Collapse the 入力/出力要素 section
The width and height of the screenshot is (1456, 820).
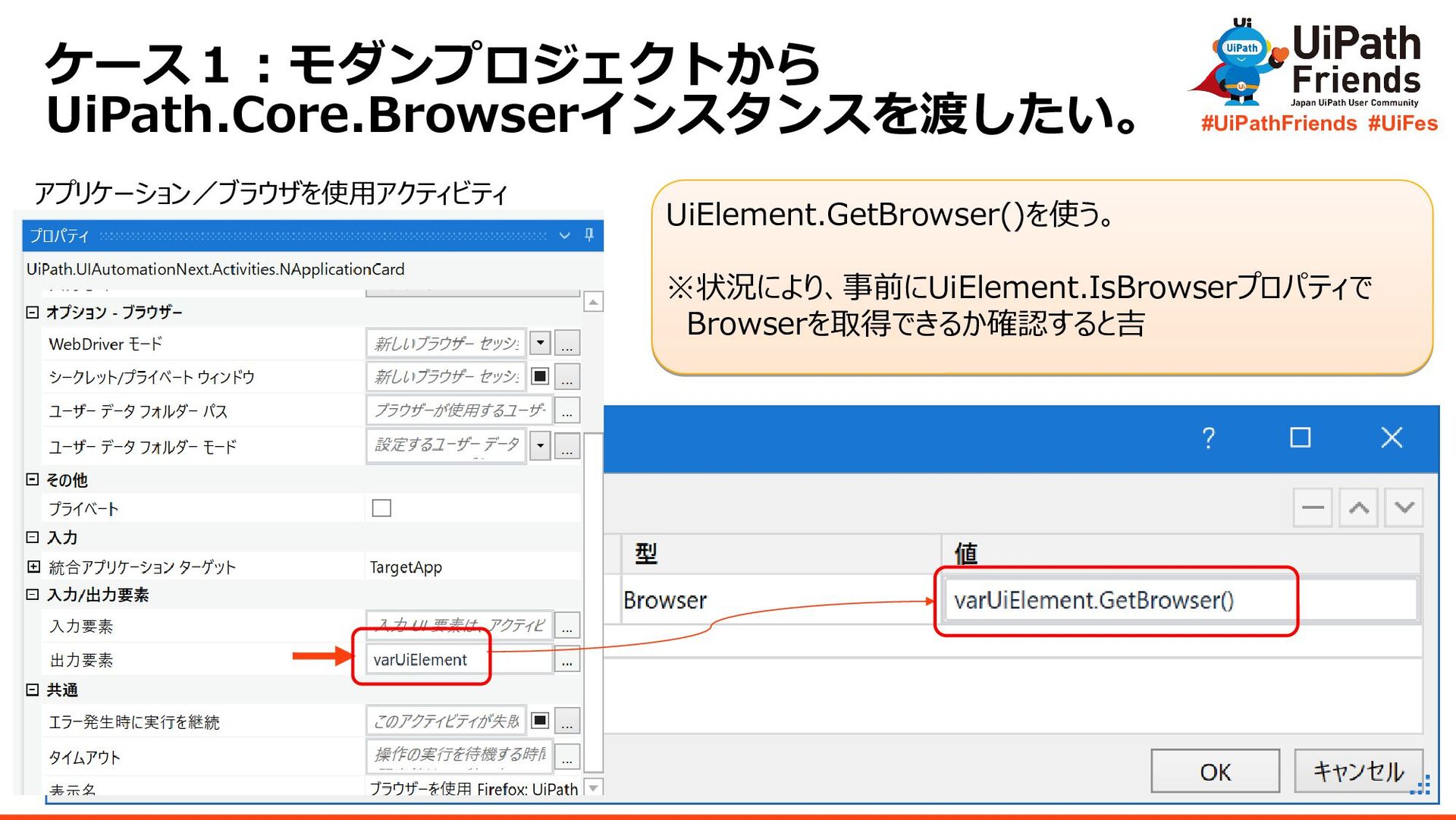tap(33, 595)
